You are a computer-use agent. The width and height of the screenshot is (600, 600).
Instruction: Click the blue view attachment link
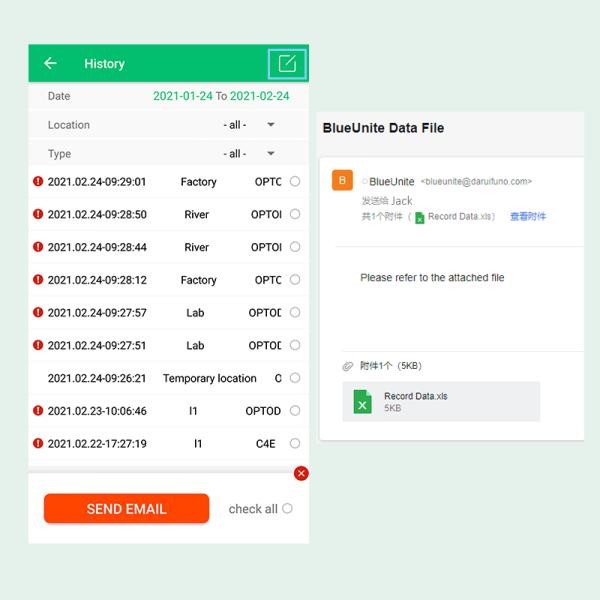coord(528,217)
